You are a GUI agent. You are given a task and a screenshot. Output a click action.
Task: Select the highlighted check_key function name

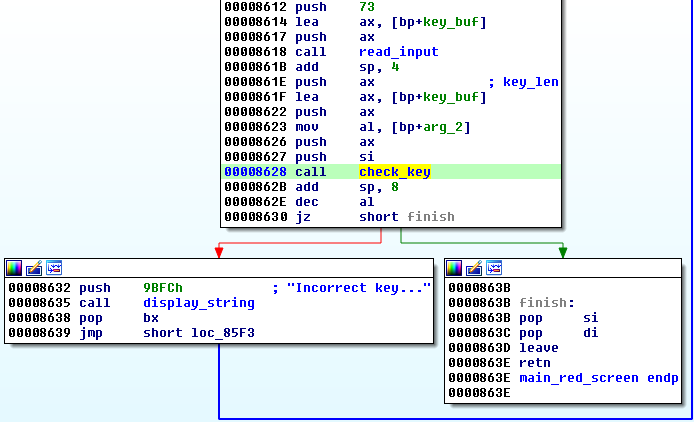[x=395, y=172]
